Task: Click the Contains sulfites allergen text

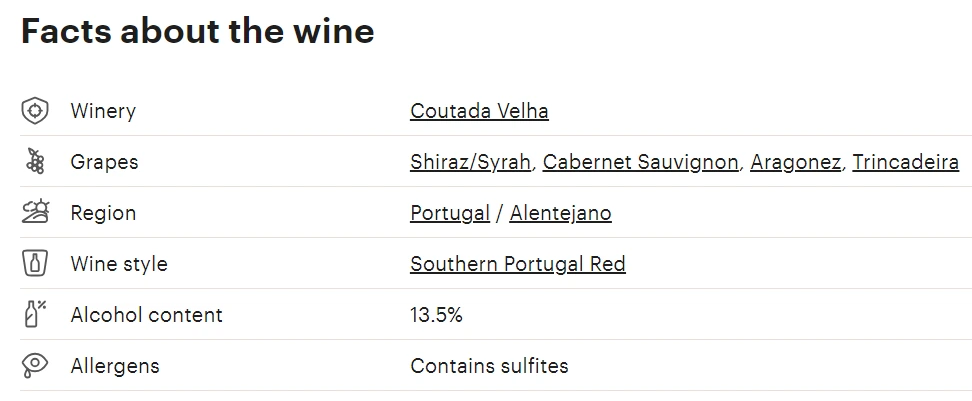Action: (489, 366)
